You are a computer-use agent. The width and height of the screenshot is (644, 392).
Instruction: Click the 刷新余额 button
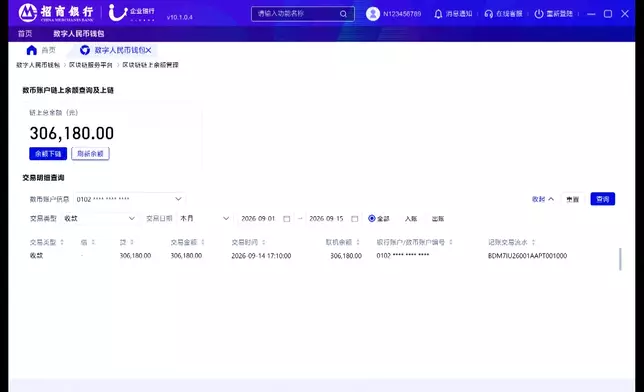pyautogui.click(x=90, y=154)
